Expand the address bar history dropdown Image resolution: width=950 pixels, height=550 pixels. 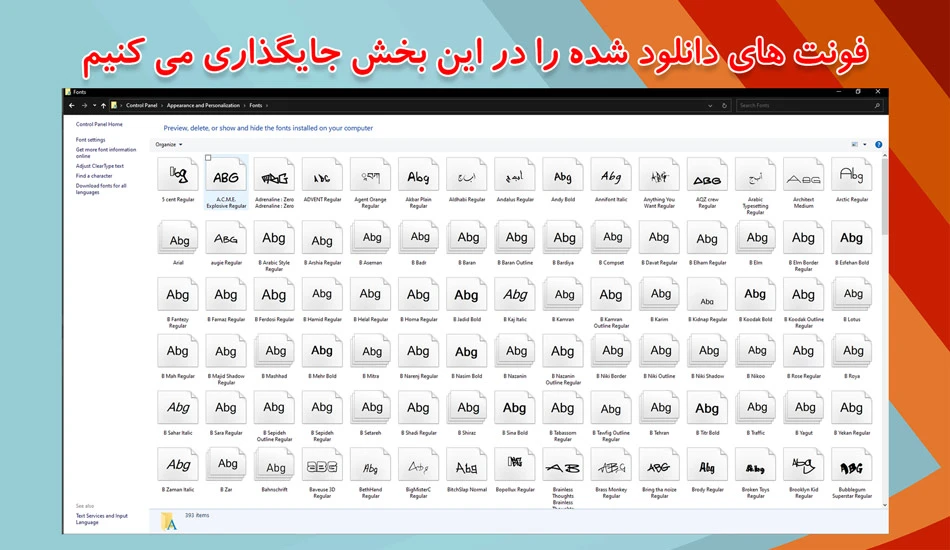click(710, 105)
